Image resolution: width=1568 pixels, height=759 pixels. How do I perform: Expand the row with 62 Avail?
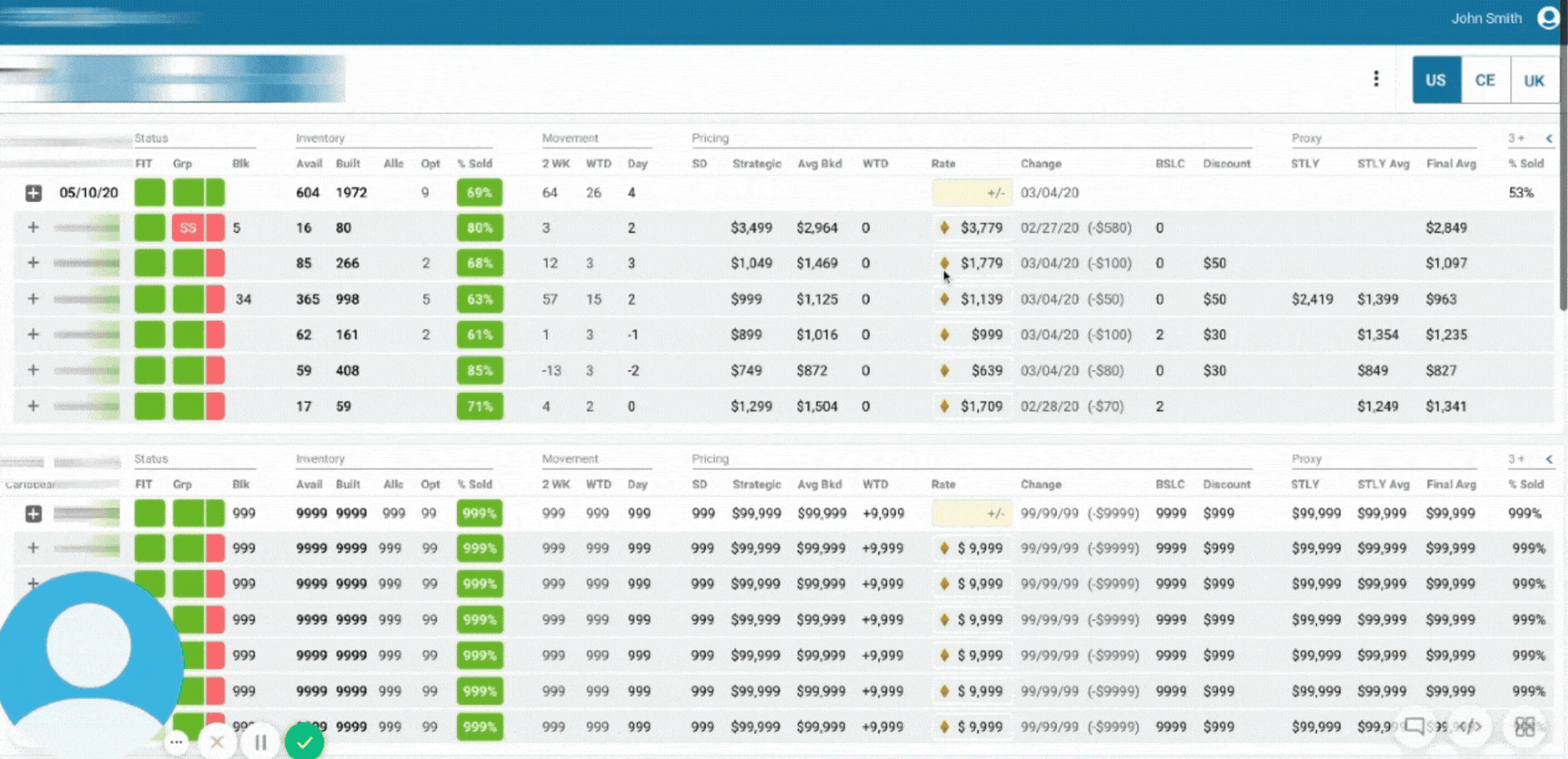coord(33,334)
